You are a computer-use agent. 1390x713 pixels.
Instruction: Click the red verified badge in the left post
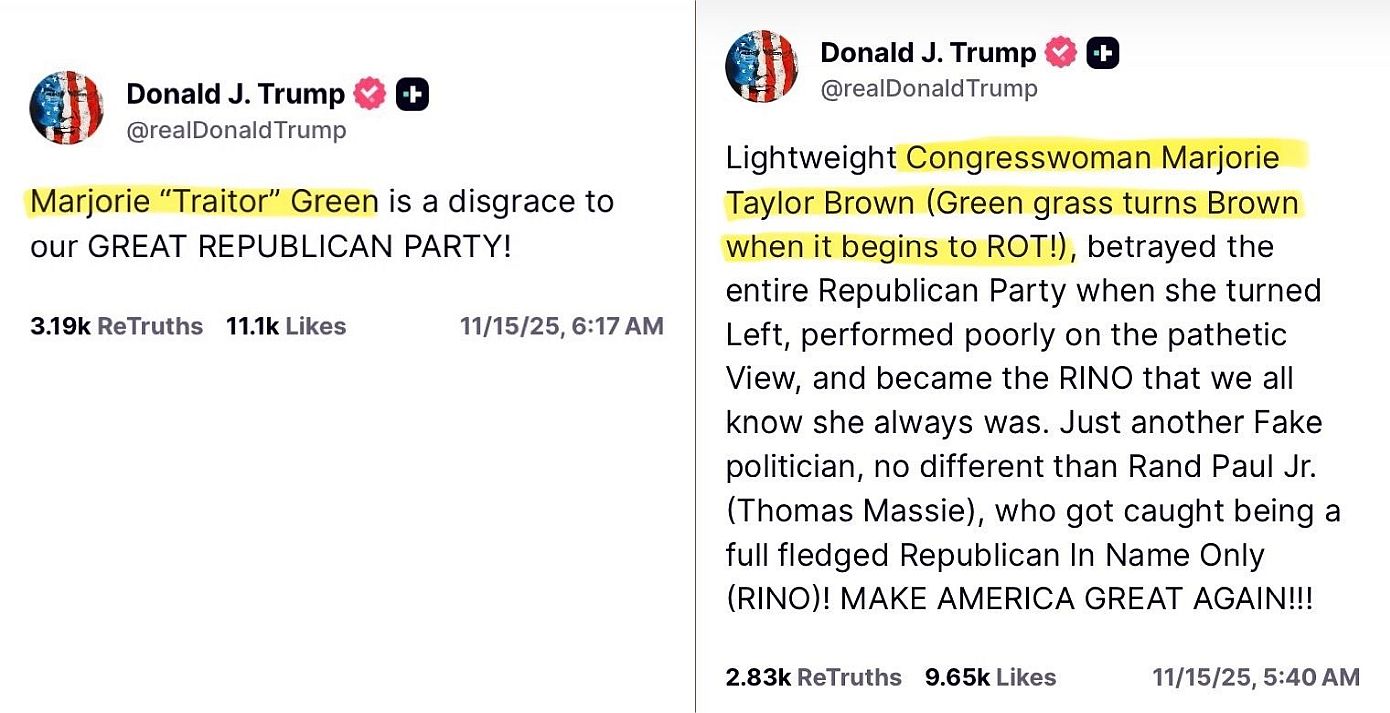click(x=371, y=95)
